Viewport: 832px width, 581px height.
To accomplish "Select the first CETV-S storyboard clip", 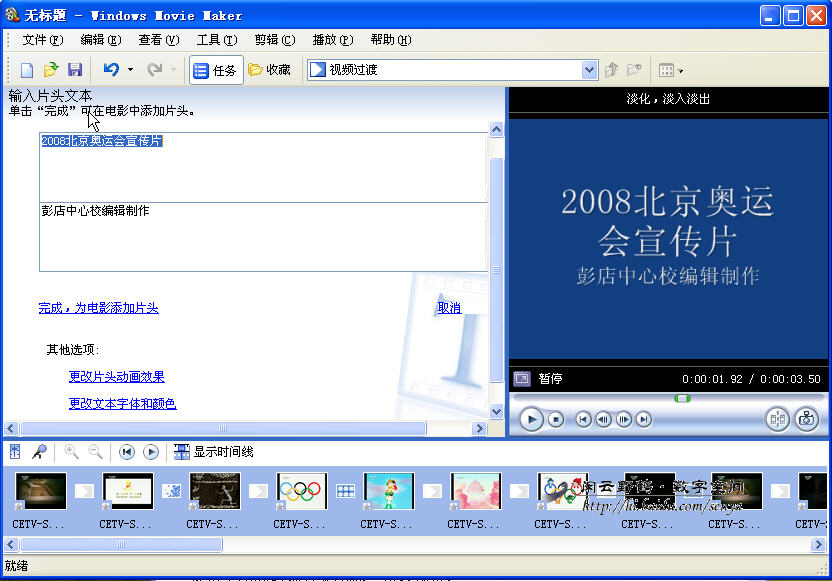I will click(41, 491).
